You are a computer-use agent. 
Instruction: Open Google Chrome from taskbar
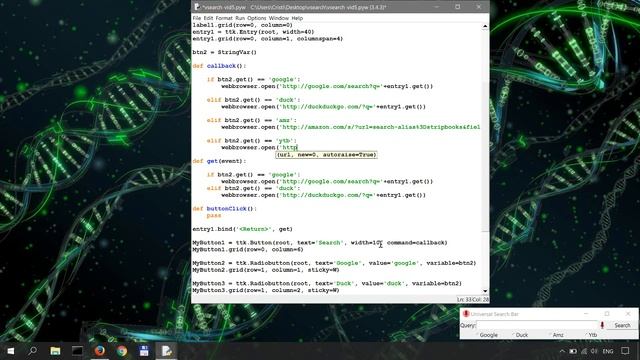pyautogui.click(x=122, y=351)
